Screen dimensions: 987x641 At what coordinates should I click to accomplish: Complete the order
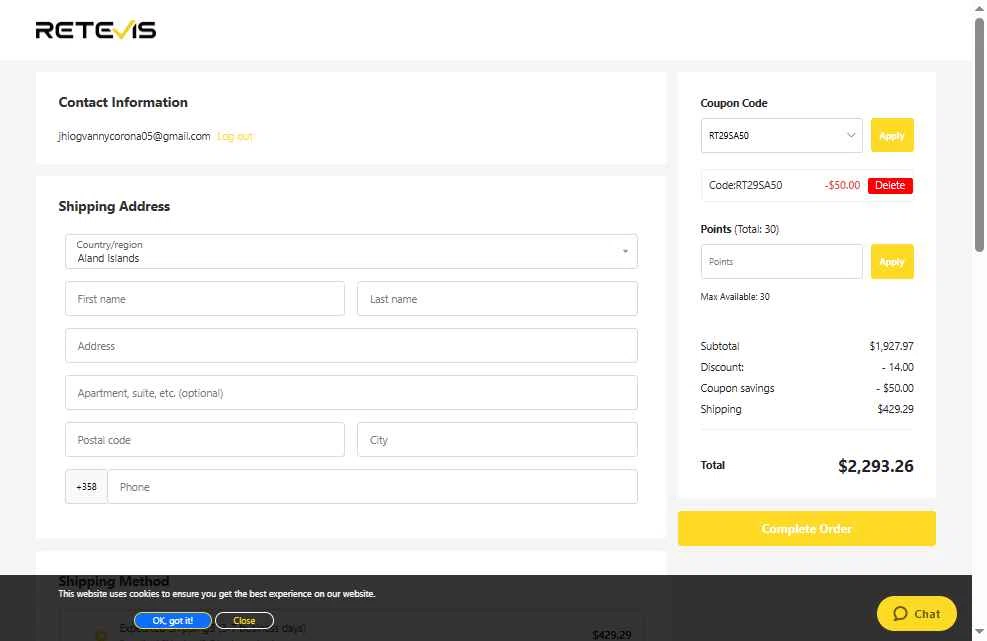pyautogui.click(x=806, y=528)
